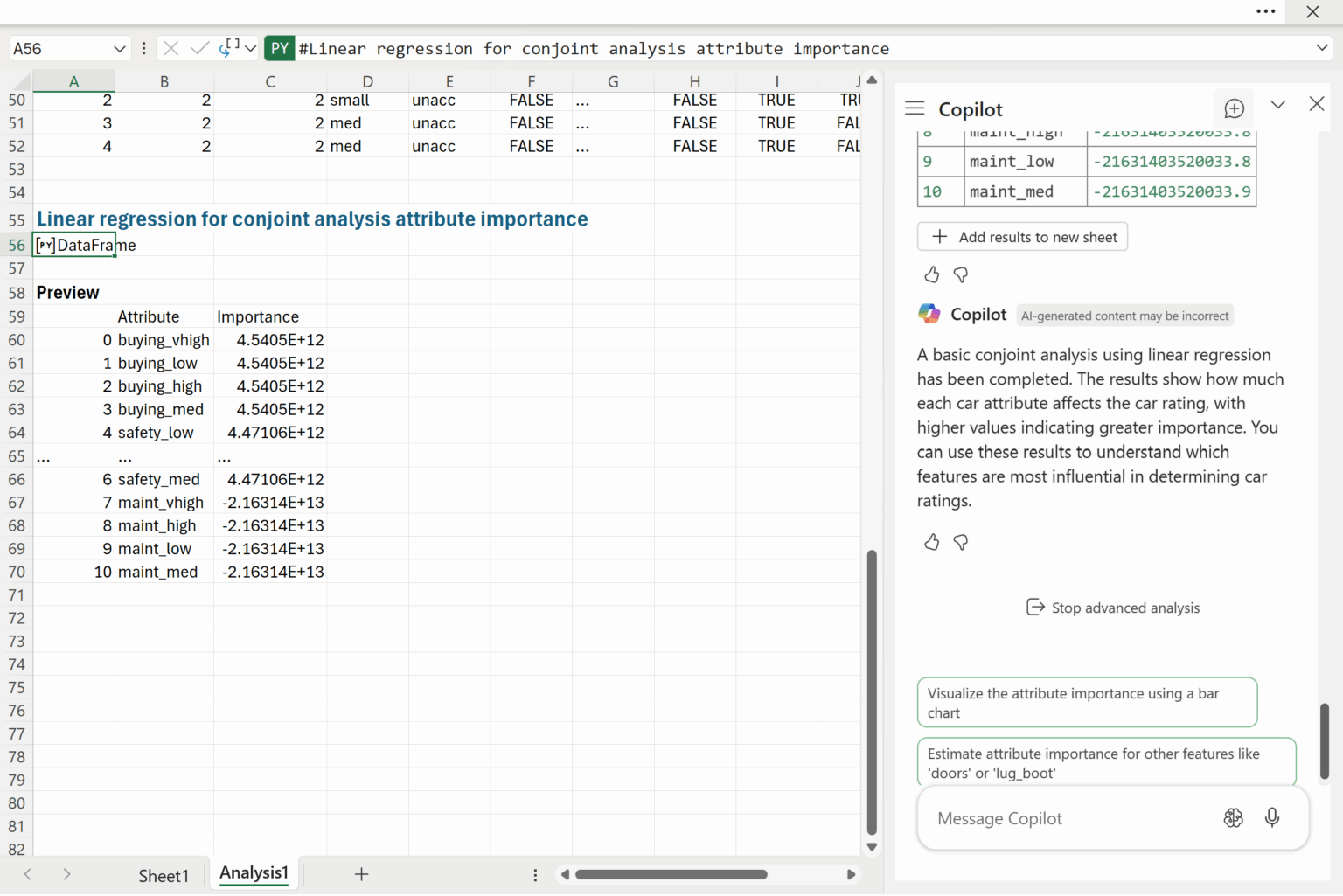Thumbs up the results table response

click(x=932, y=275)
